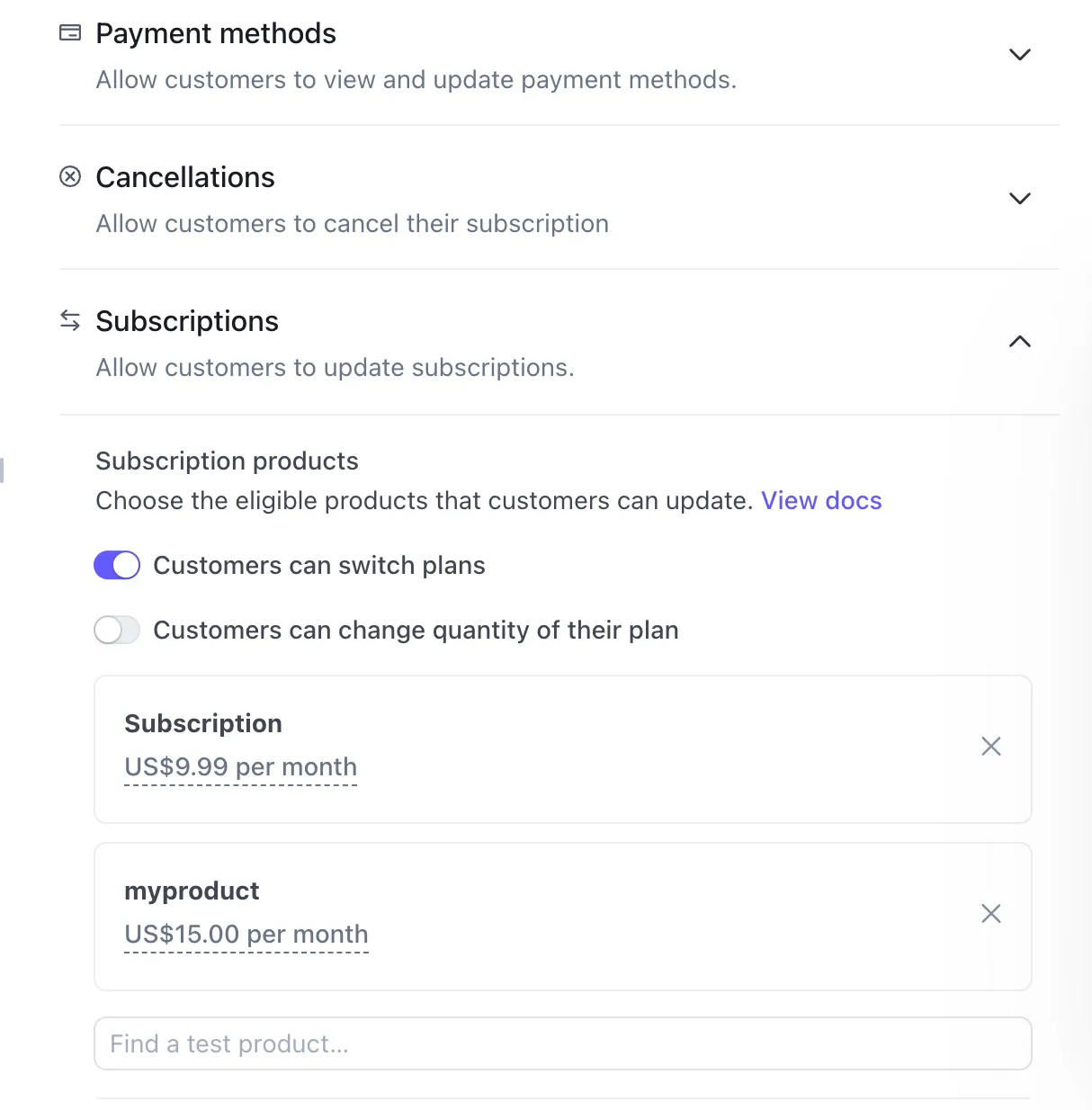The width and height of the screenshot is (1092, 1110).
Task: Select the bold Subscription product name
Action: pyautogui.click(x=203, y=724)
